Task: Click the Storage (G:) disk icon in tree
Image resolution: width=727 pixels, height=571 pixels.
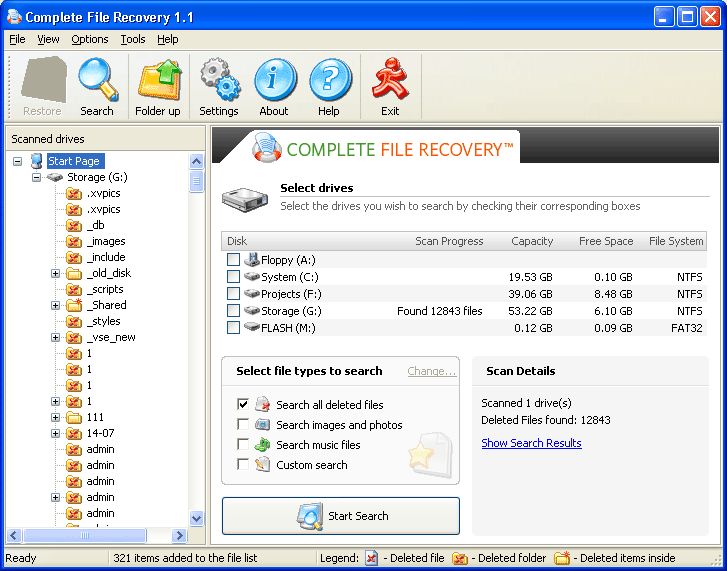Action: point(55,177)
